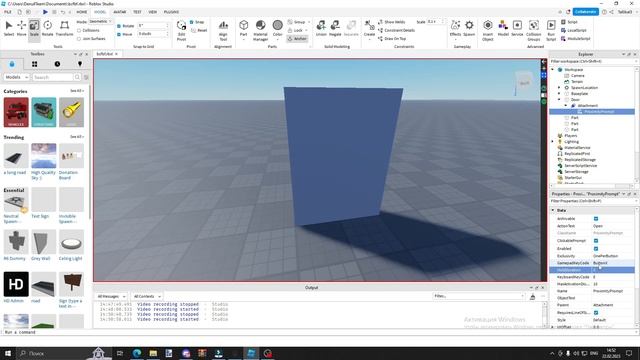Click Constraint Details option
This screenshot has width=640, height=360.
point(396,30)
